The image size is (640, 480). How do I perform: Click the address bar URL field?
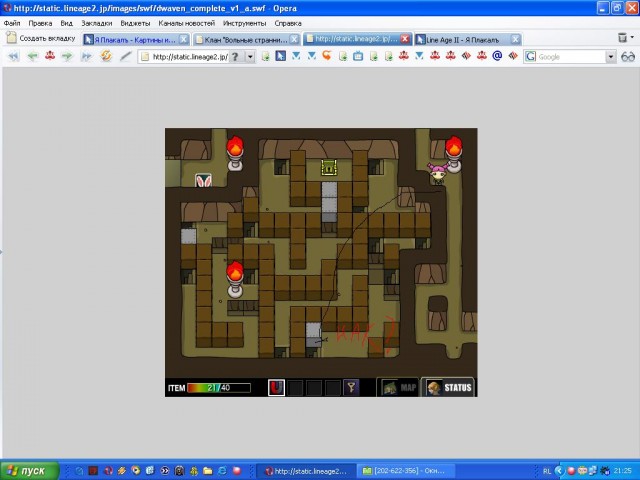pyautogui.click(x=190, y=57)
